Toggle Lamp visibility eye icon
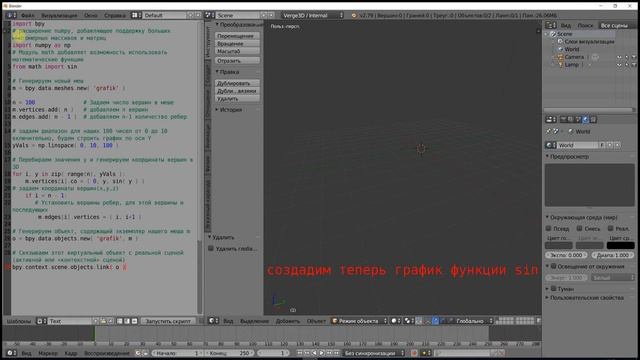 click(x=619, y=65)
